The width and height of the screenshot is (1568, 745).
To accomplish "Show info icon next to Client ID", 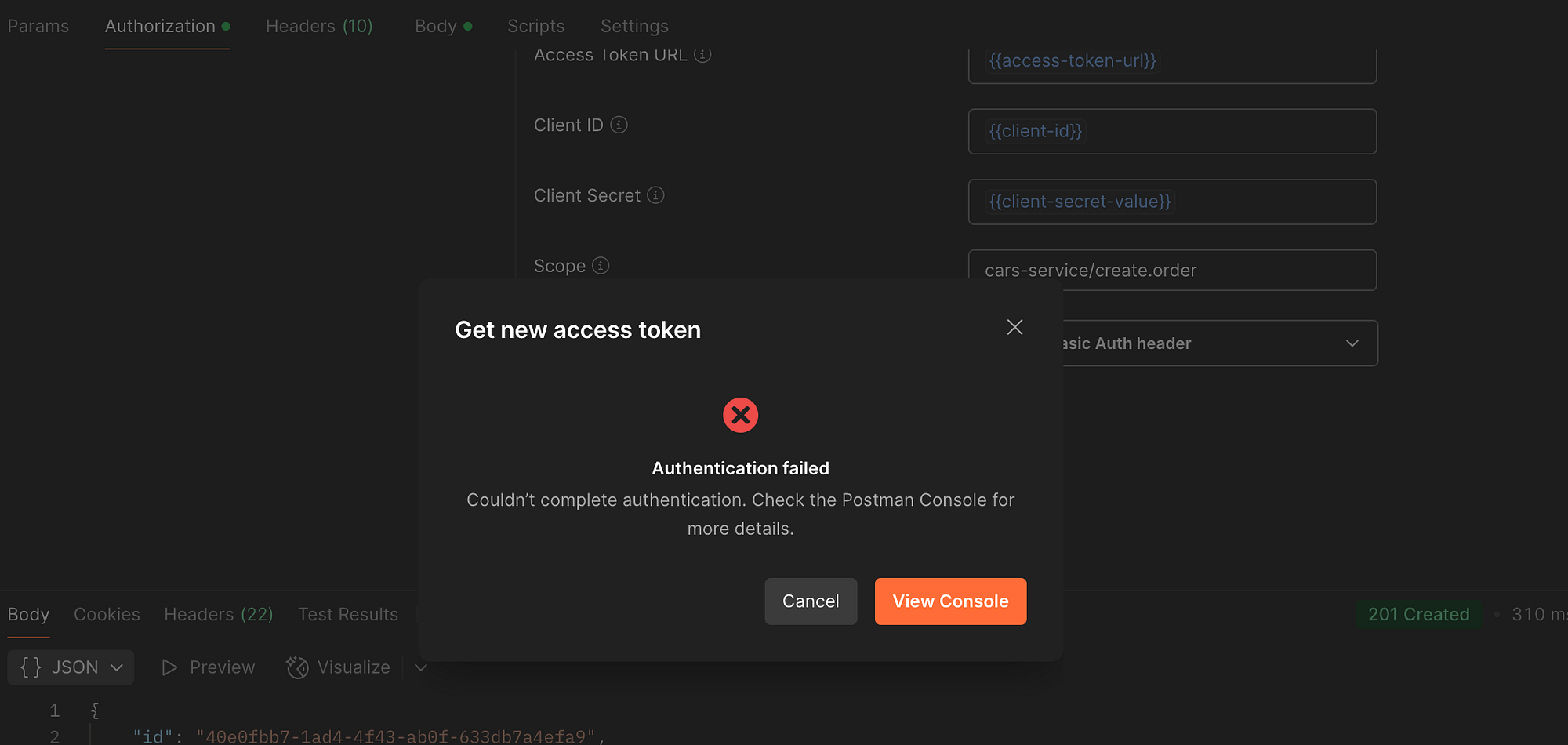I will [x=619, y=125].
